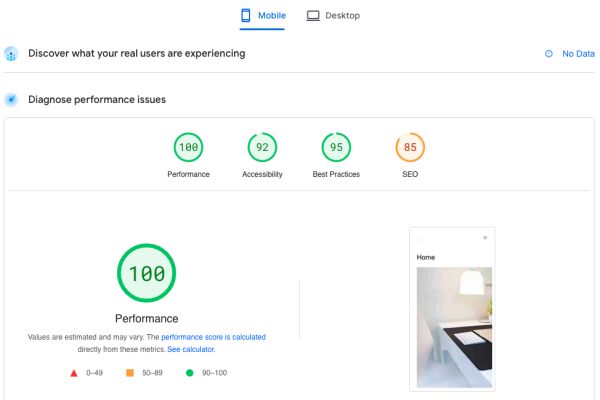Click the mobile phone icon

pos(246,15)
